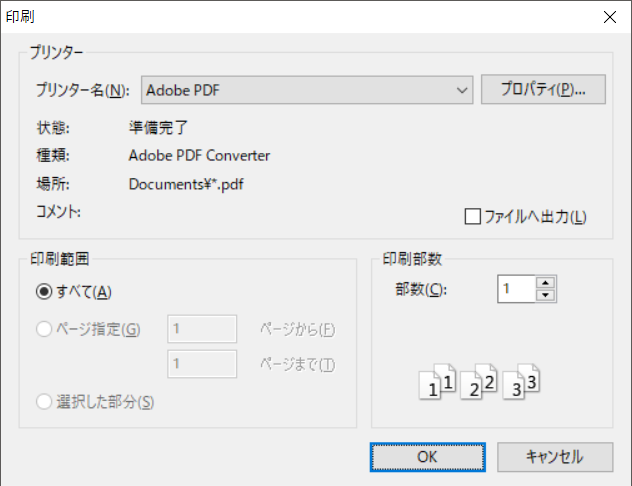Select the すべて radio button
Screen dimensions: 632x486
[44, 291]
